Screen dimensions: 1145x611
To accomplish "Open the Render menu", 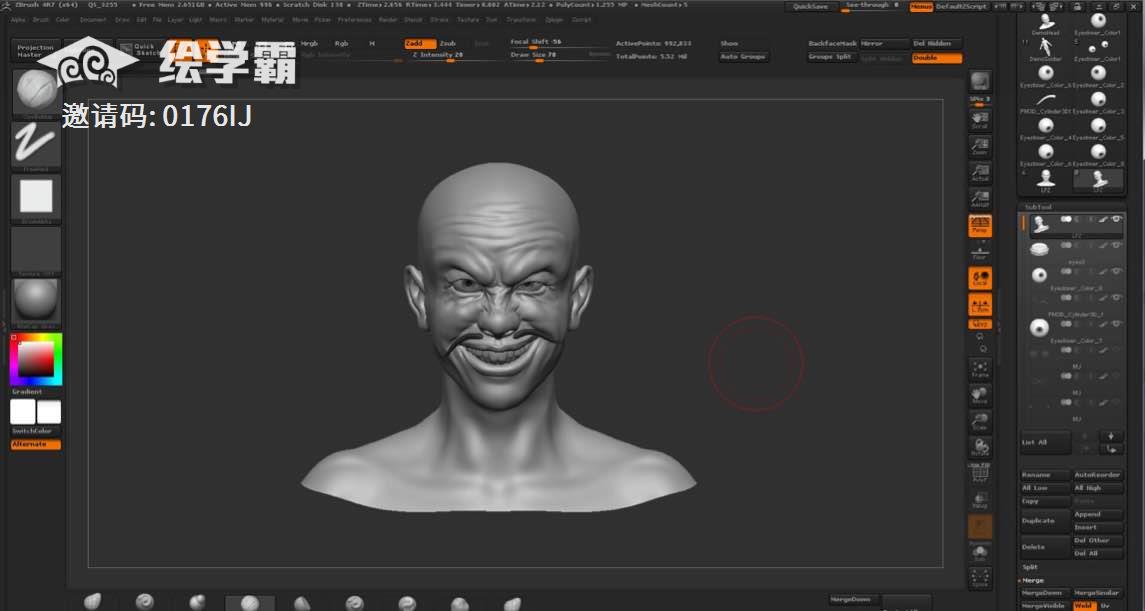I will tap(388, 20).
